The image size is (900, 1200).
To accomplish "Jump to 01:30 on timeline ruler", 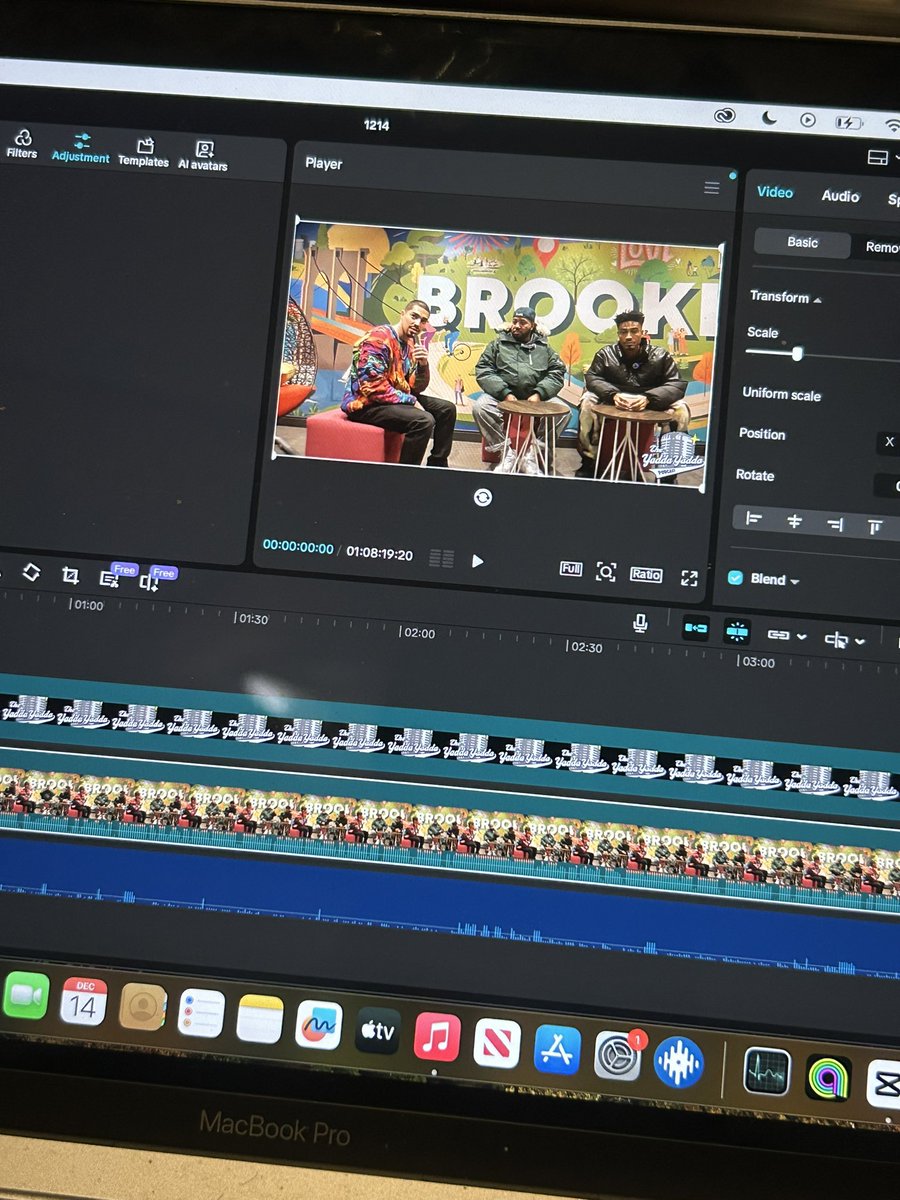I will pyautogui.click(x=252, y=619).
